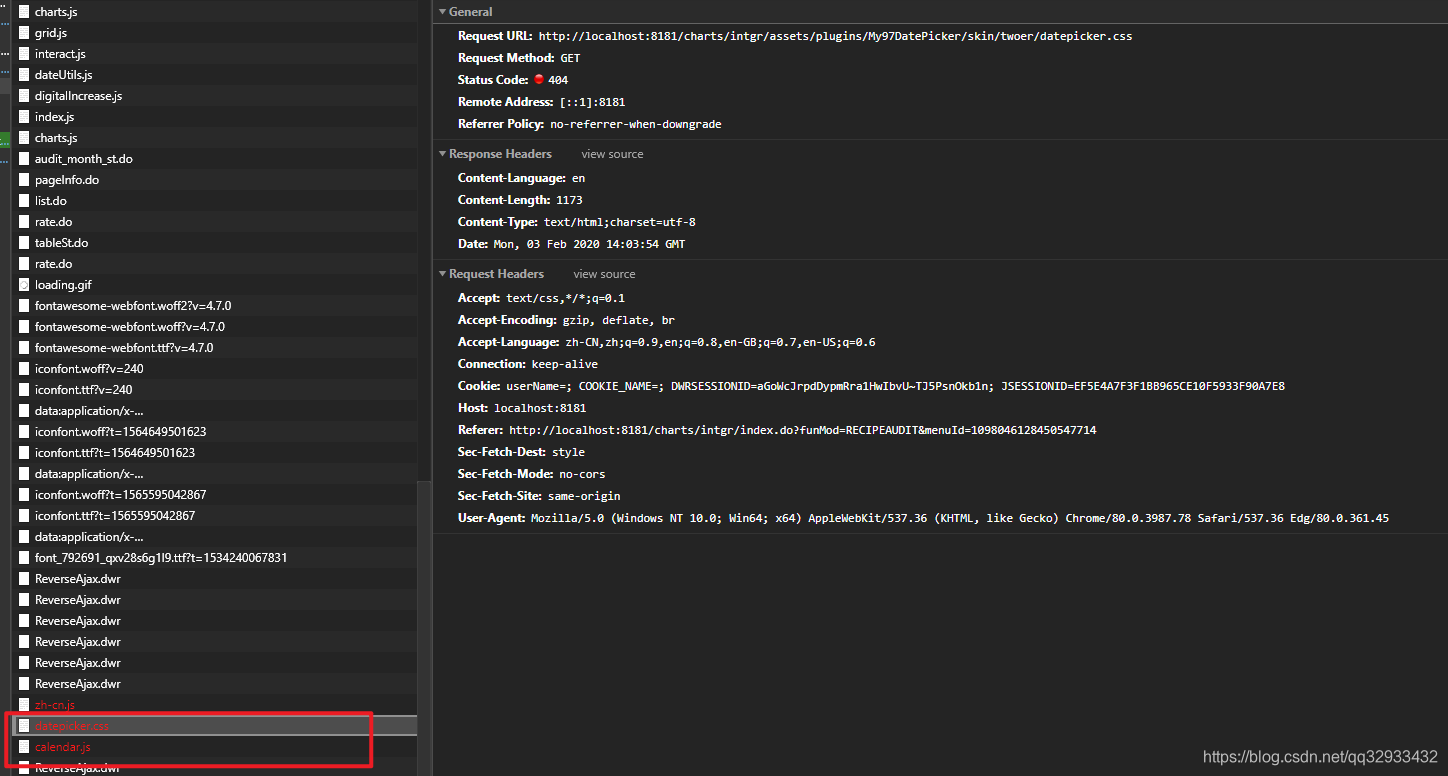Click the User-Agent header value
Screen dimensions: 1448x776
pos(960,518)
